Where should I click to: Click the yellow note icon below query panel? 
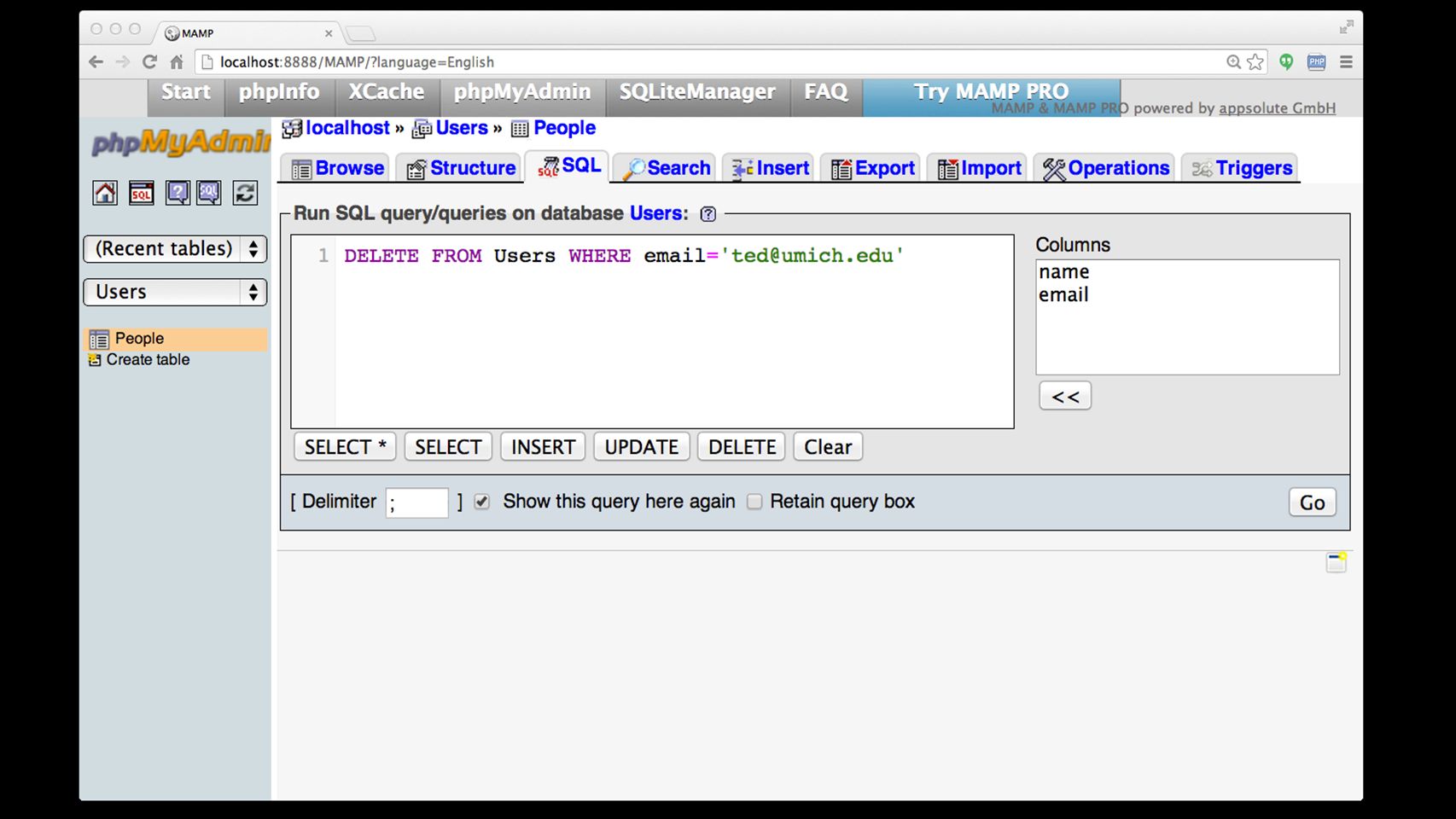click(x=1336, y=562)
